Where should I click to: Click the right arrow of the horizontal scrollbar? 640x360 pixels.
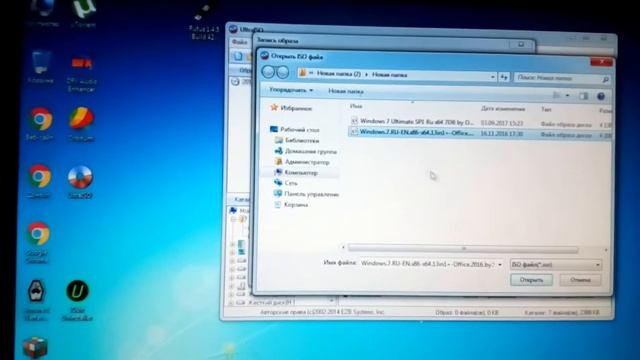(606, 249)
